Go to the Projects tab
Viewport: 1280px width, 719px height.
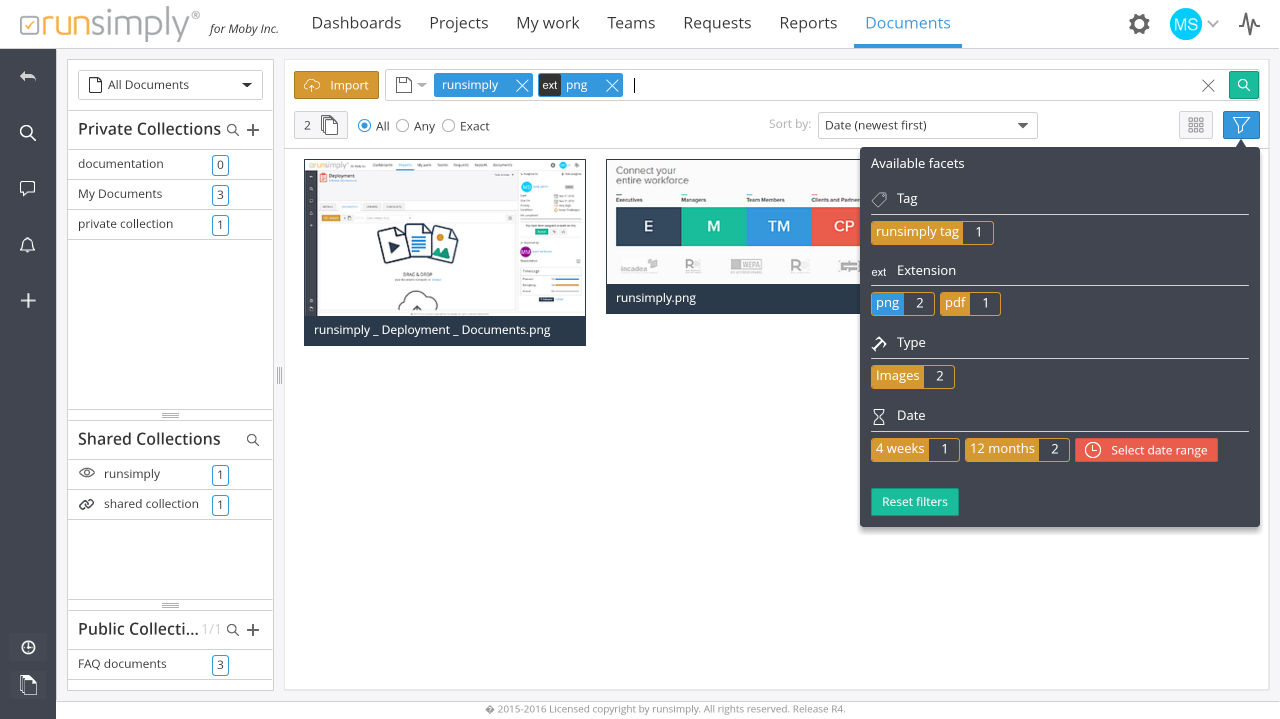459,23
